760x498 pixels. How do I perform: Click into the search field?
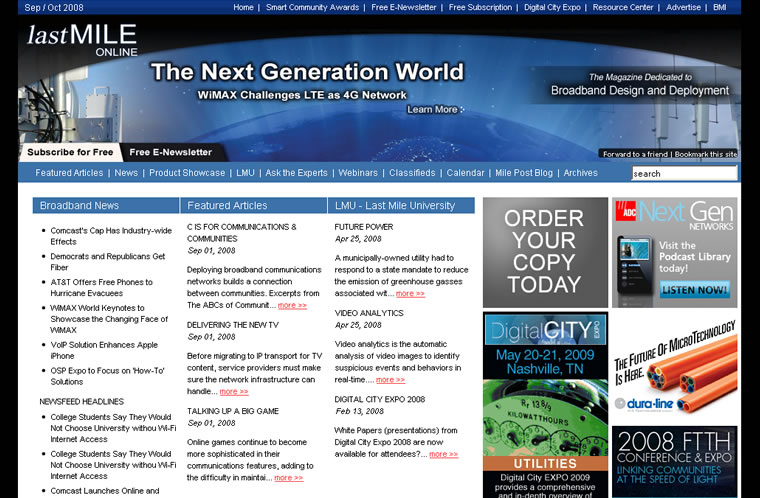pyautogui.click(x=684, y=173)
